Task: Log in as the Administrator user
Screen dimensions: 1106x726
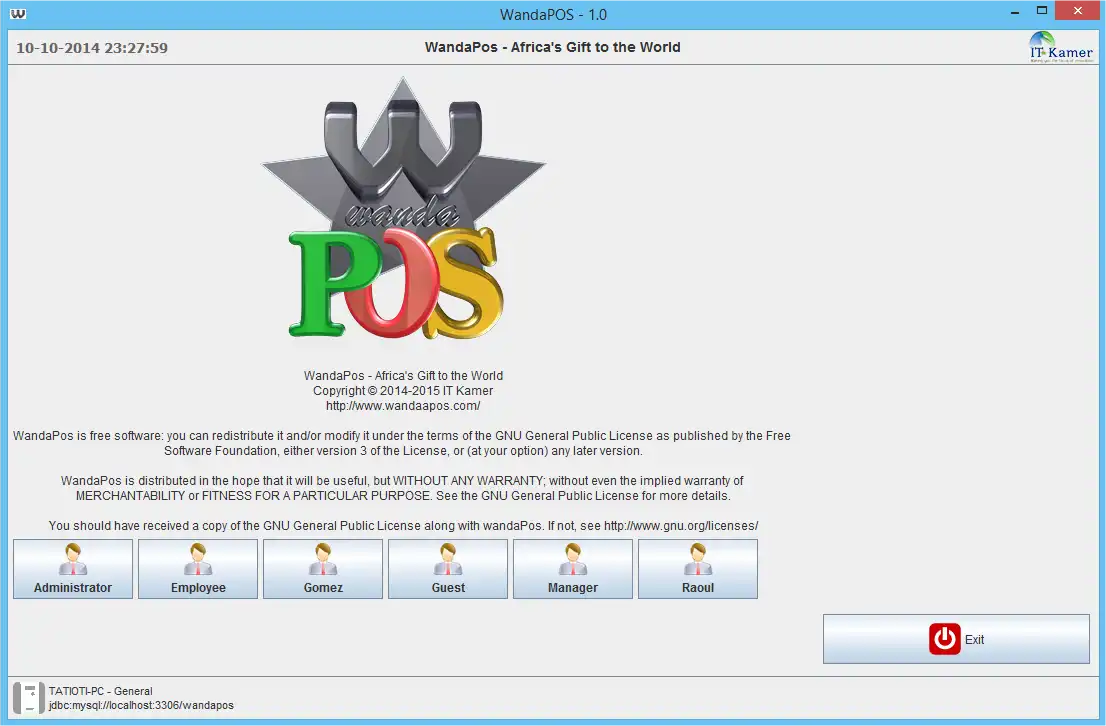Action: pos(73,569)
